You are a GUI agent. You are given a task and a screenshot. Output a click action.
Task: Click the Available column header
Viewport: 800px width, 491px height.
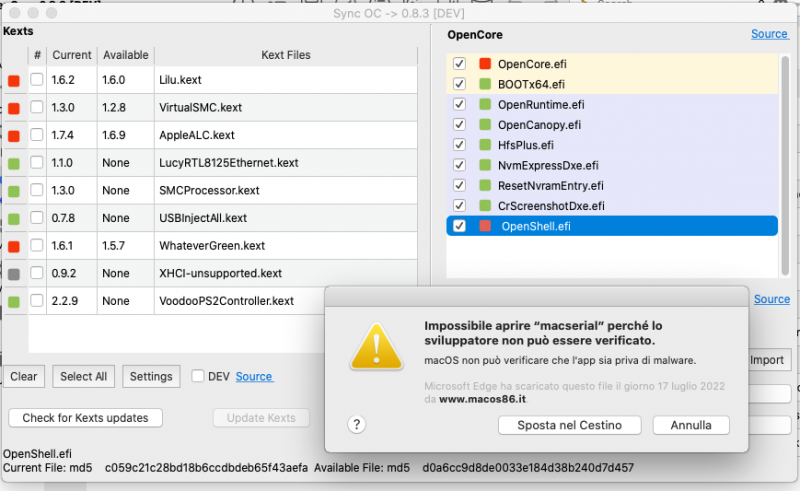click(126, 55)
